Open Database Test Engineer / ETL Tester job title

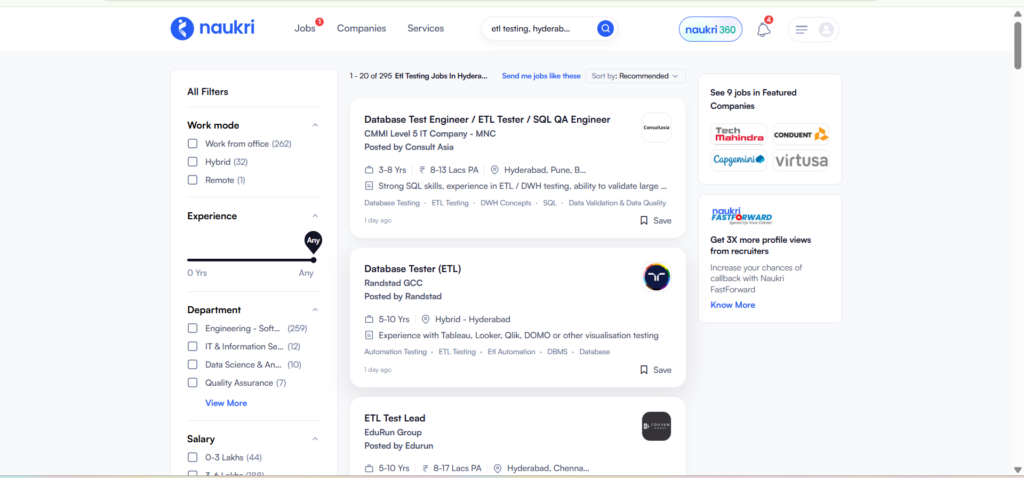click(487, 120)
